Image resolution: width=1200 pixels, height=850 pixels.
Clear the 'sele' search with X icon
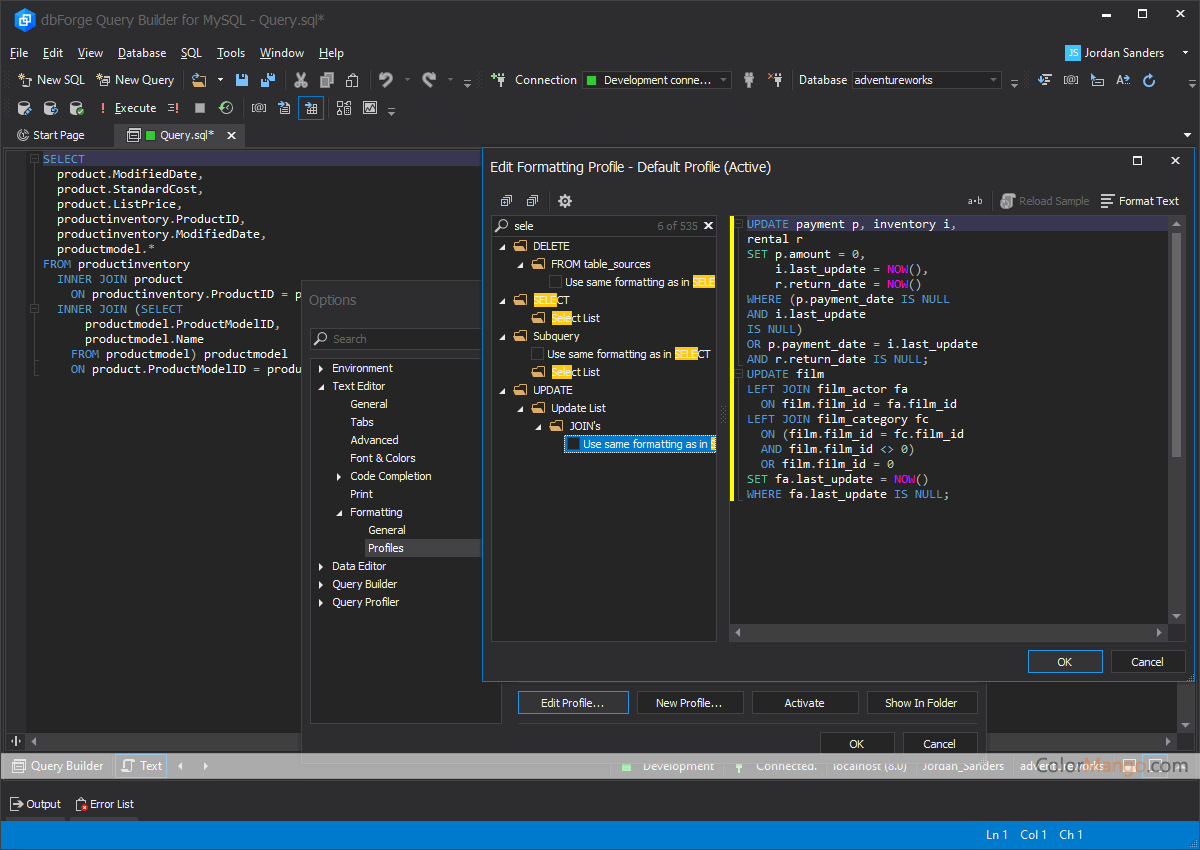[708, 226]
